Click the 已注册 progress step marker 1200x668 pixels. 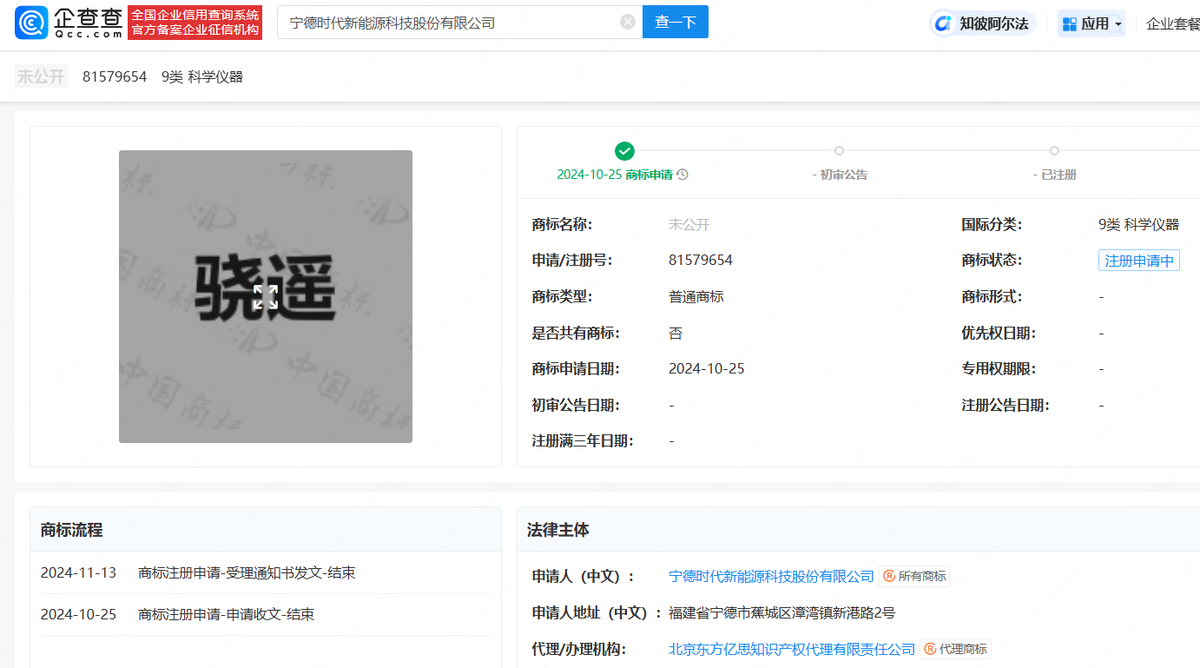click(x=1054, y=151)
